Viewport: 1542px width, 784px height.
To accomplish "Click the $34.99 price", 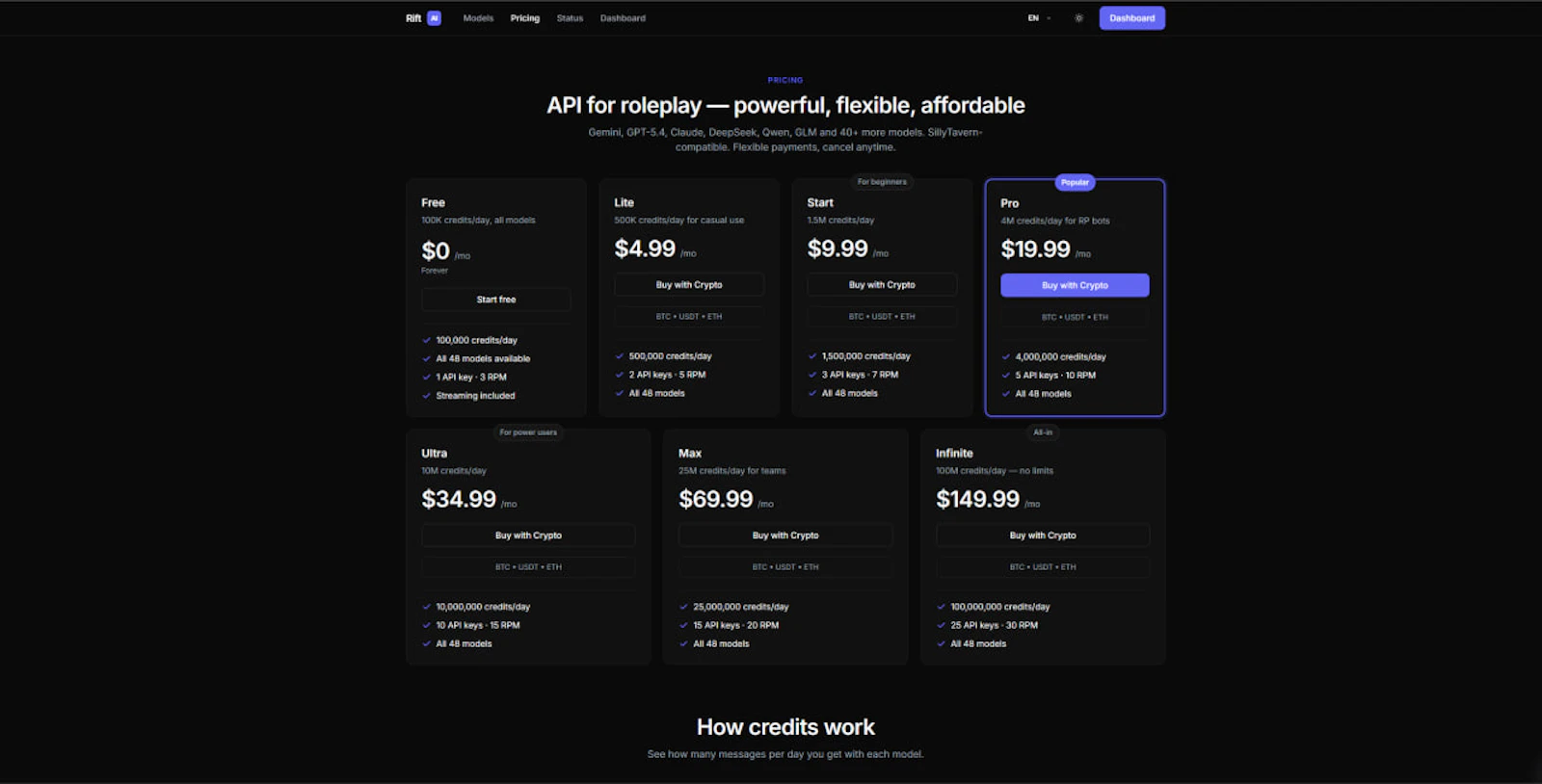I will (459, 499).
